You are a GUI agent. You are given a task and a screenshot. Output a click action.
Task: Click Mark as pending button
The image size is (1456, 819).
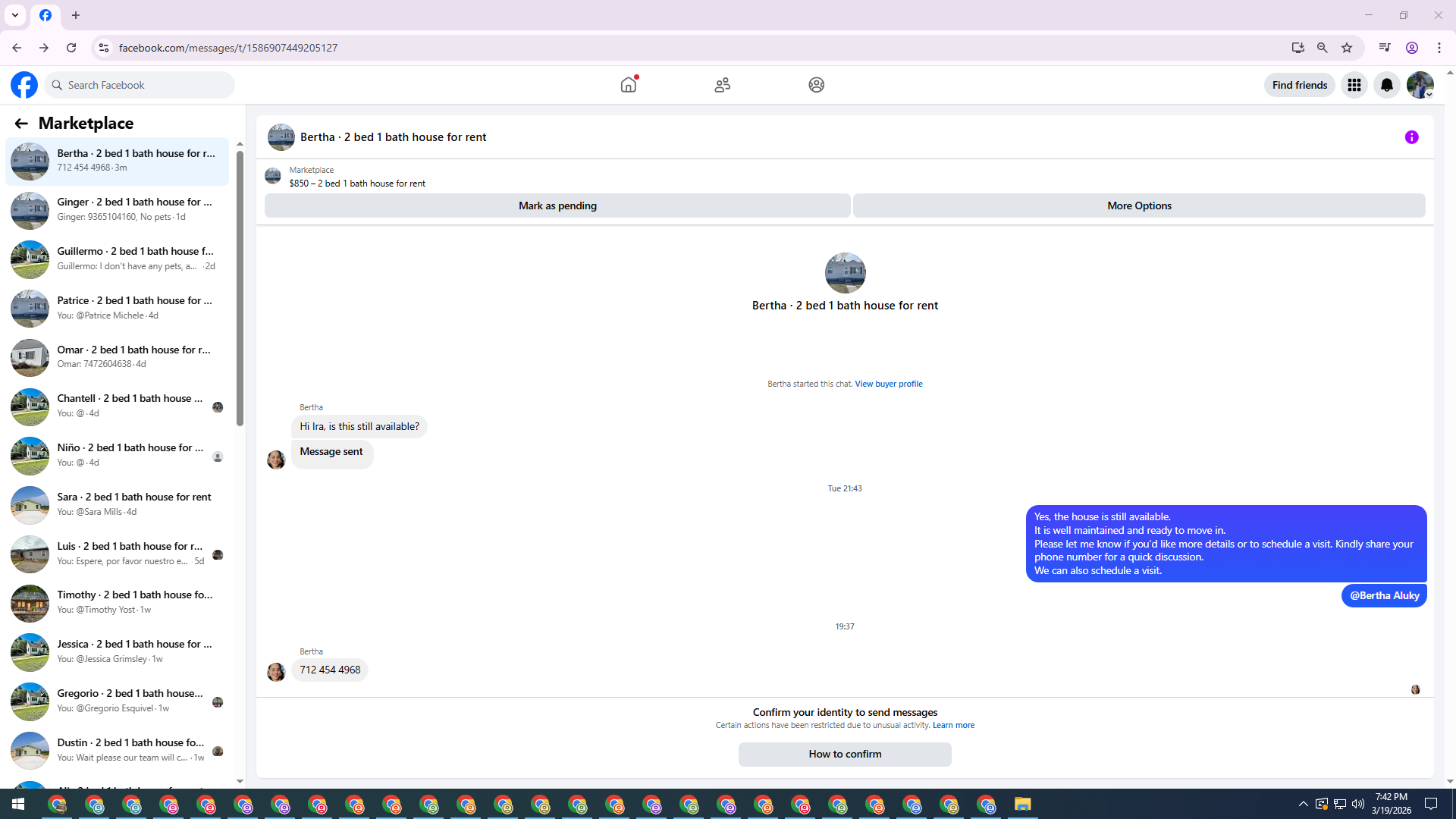point(557,206)
